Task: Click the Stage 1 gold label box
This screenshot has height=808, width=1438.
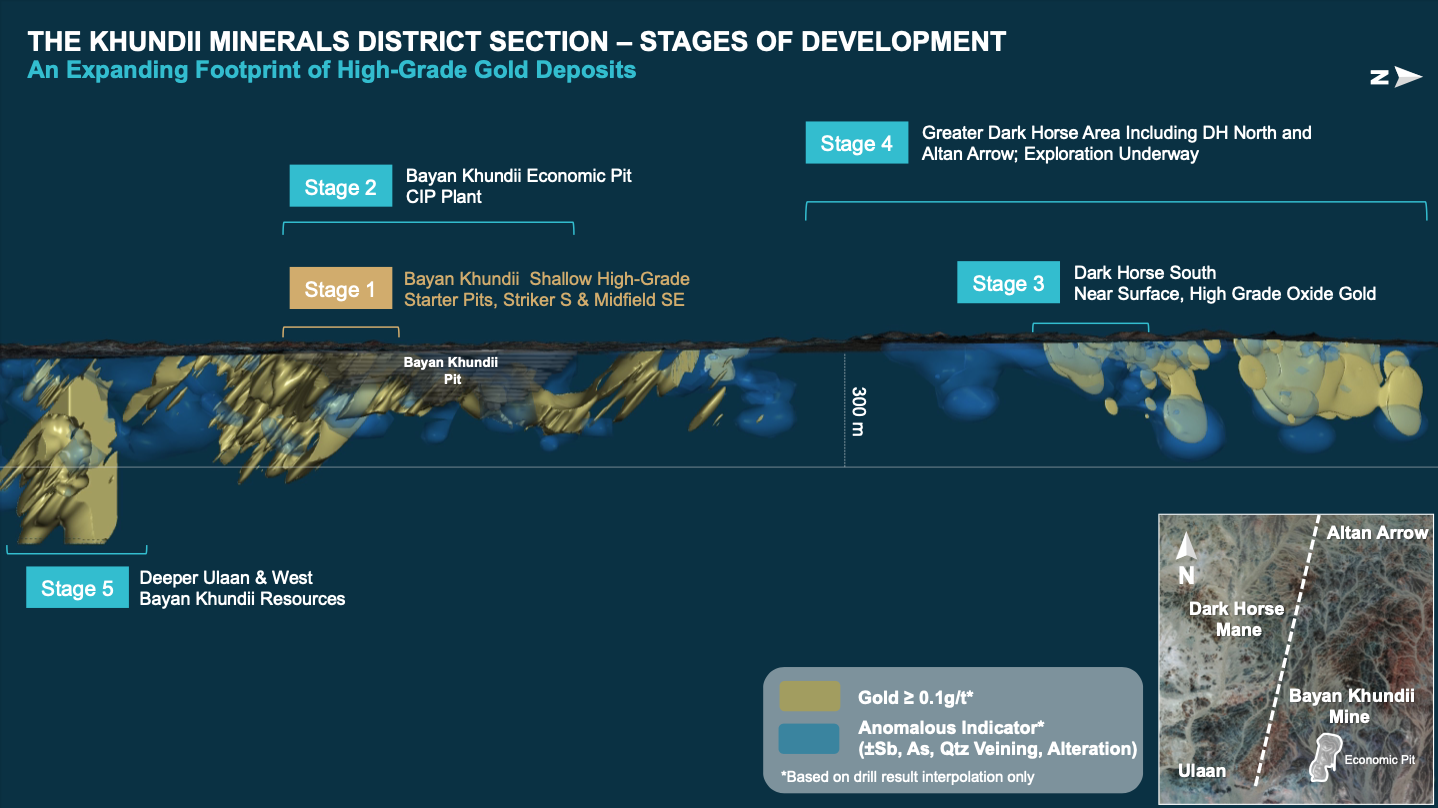Action: pyautogui.click(x=340, y=289)
